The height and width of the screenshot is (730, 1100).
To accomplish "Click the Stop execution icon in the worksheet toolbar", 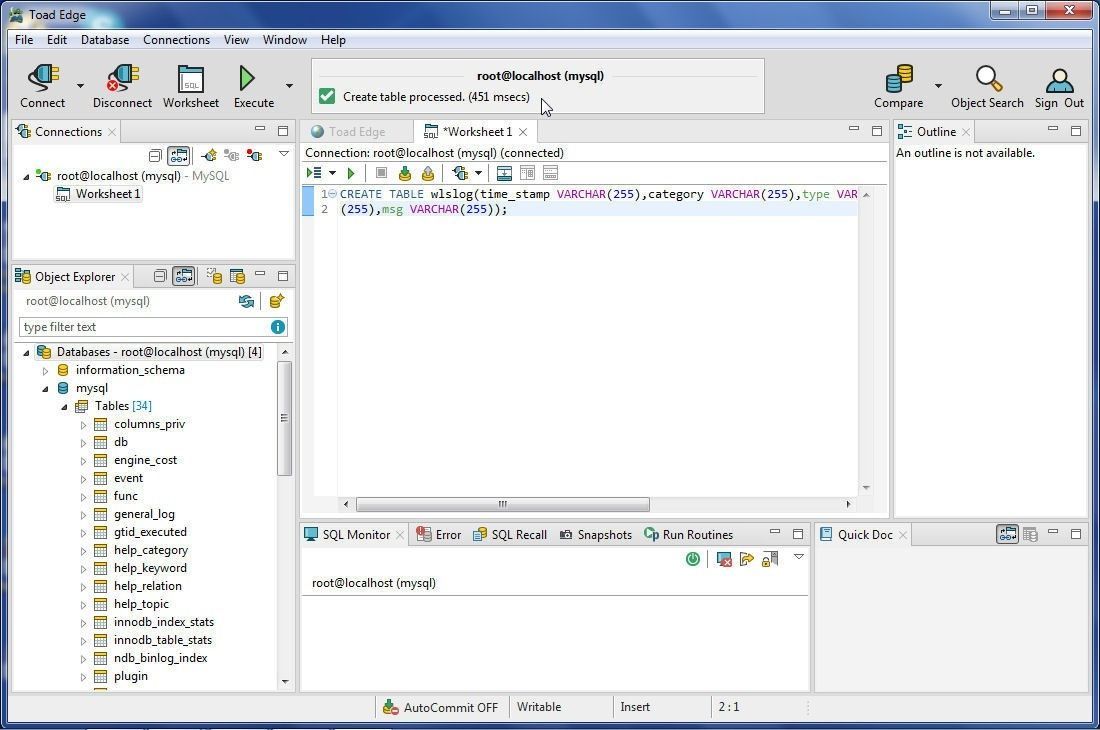I will (x=382, y=173).
